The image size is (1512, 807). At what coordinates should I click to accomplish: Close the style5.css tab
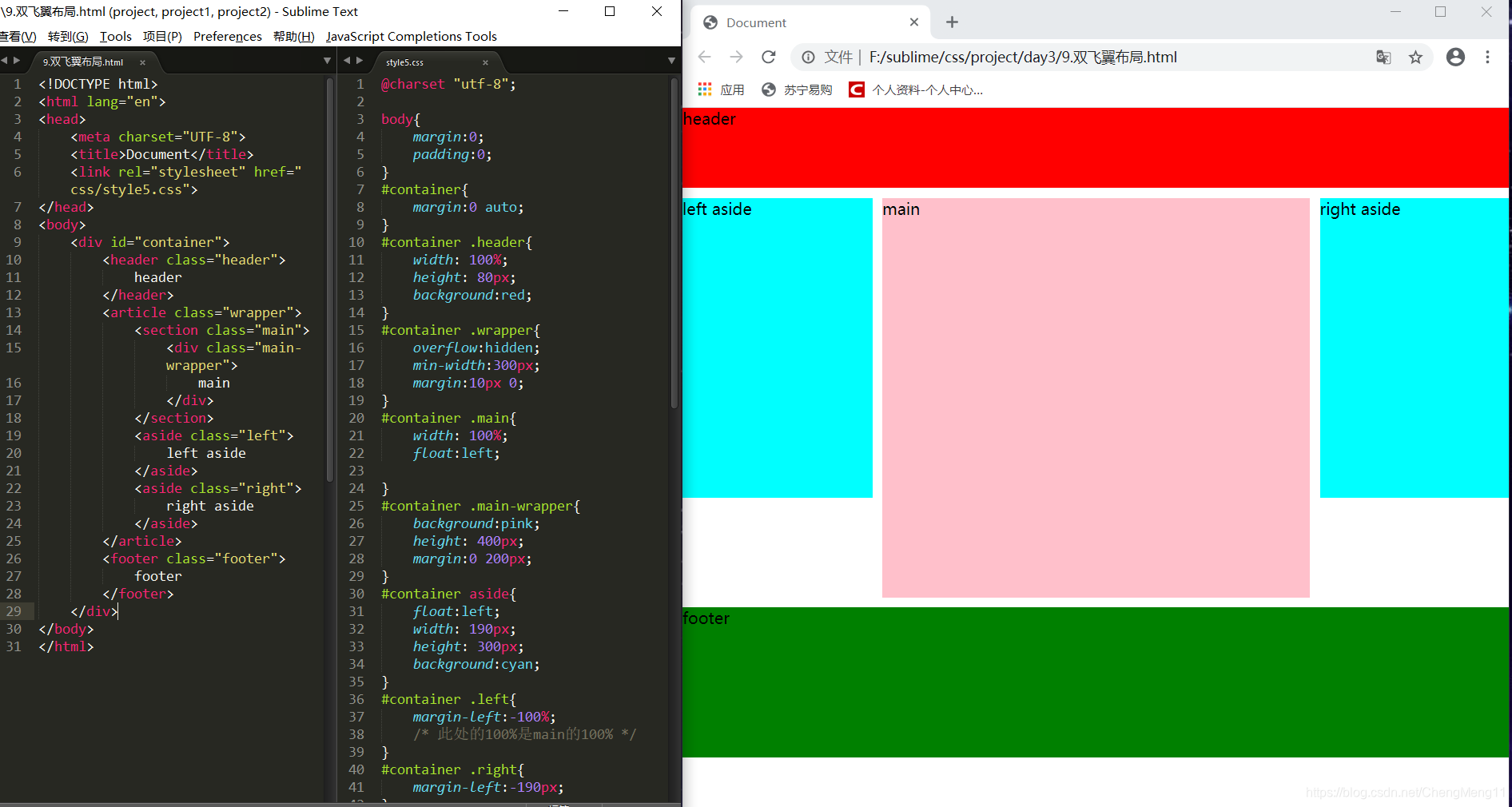[x=485, y=62]
